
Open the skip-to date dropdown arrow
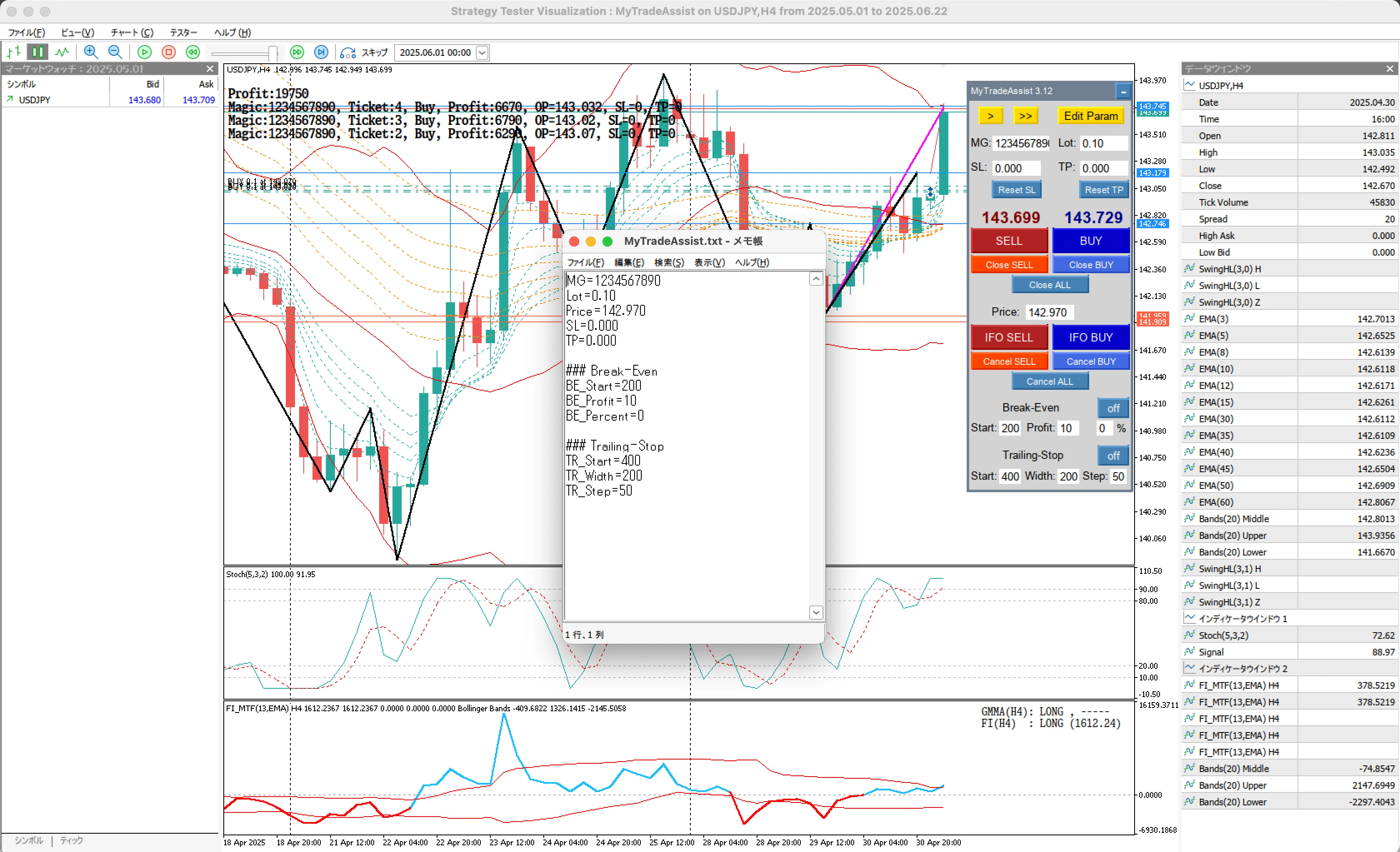pos(482,53)
